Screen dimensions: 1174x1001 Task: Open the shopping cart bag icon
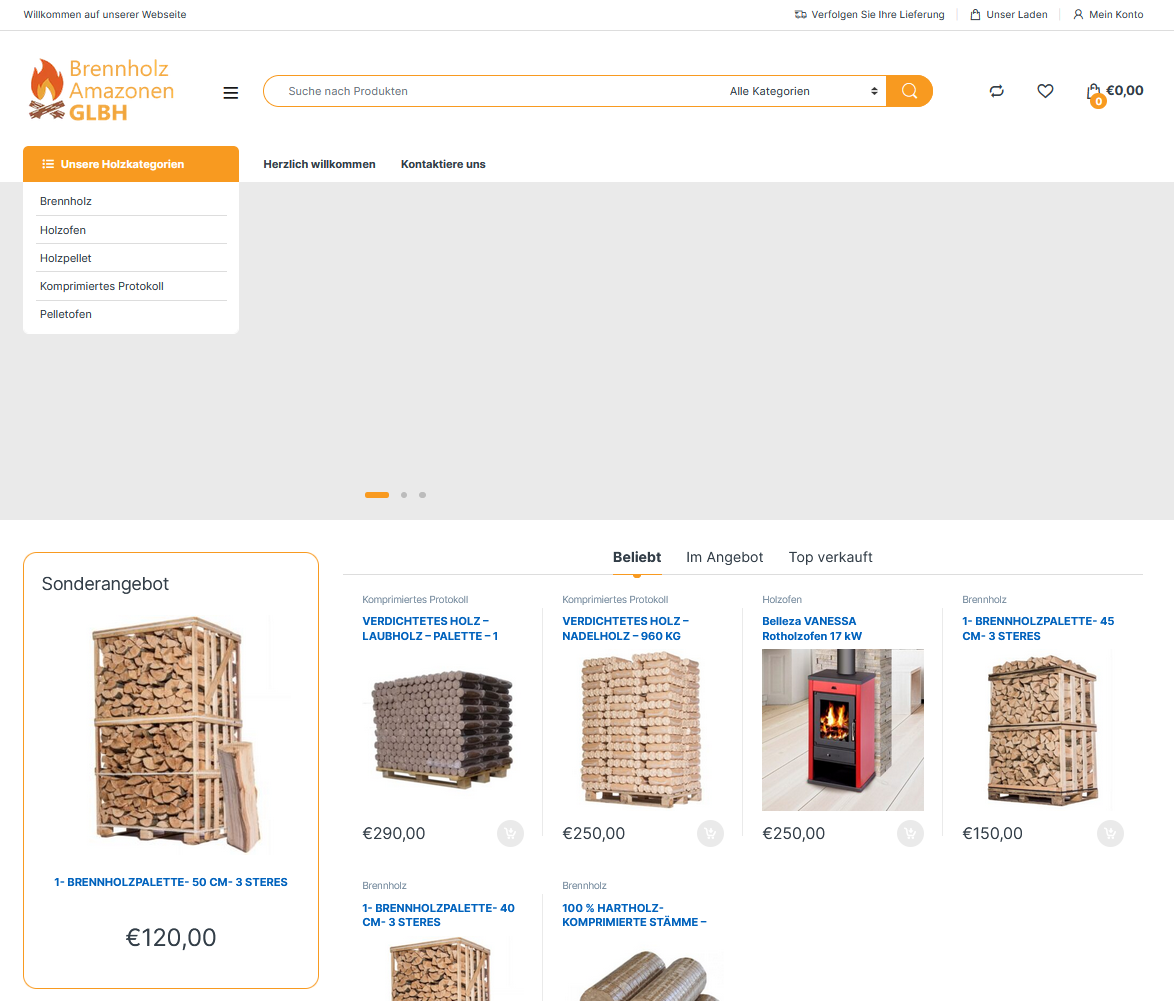point(1094,93)
